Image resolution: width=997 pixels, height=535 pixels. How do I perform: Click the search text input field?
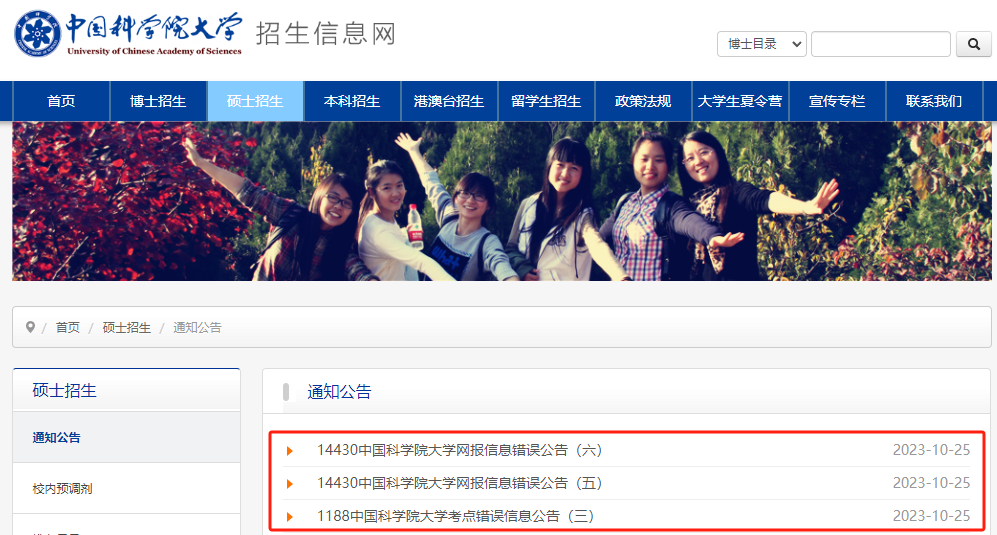tap(881, 44)
